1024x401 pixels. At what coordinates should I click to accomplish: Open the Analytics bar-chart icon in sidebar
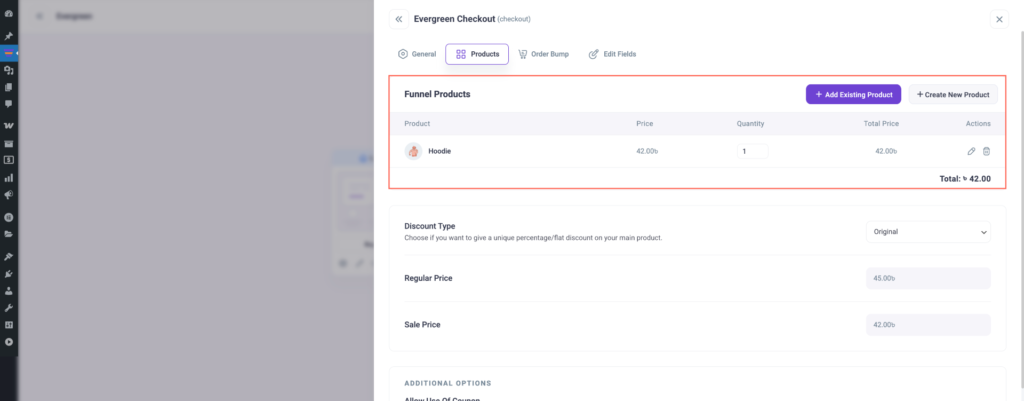[8, 178]
